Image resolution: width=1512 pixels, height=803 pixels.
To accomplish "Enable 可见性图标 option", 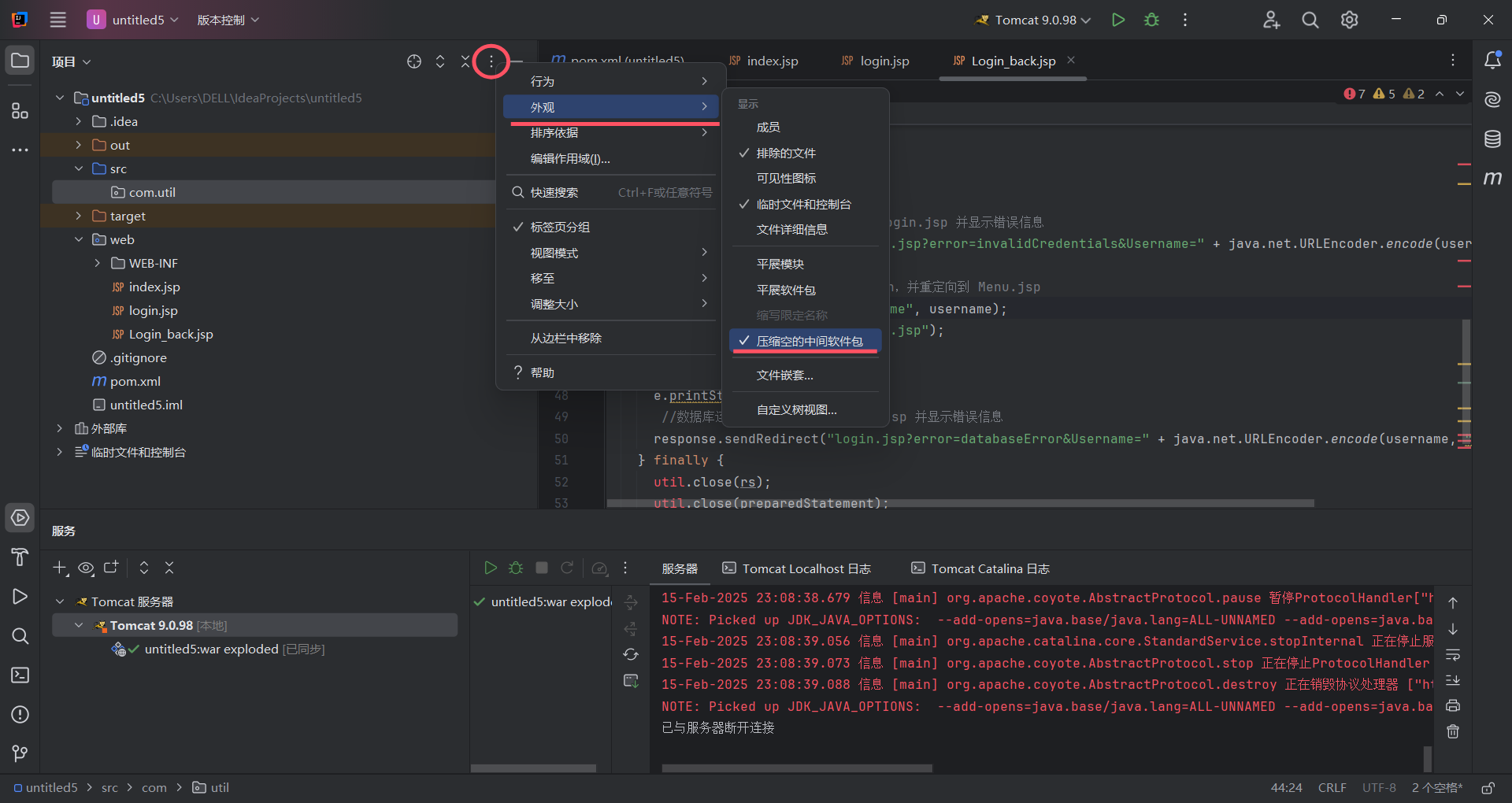I will [805, 178].
